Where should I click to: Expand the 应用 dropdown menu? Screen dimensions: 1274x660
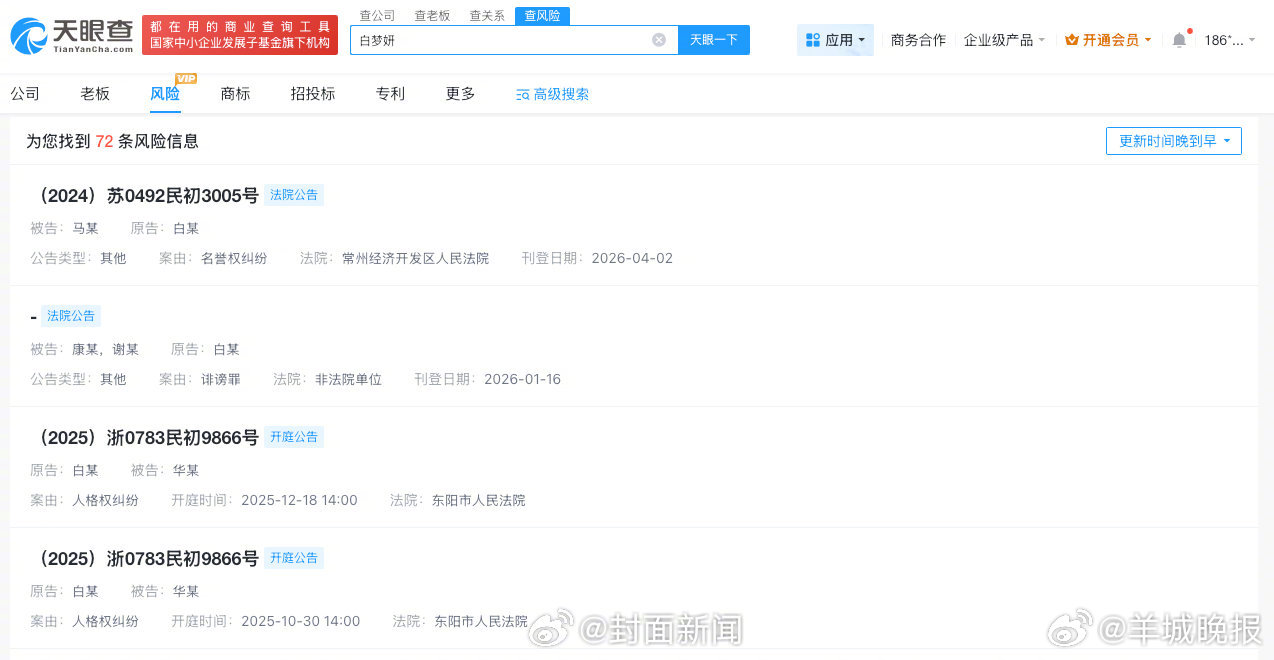pyautogui.click(x=835, y=40)
